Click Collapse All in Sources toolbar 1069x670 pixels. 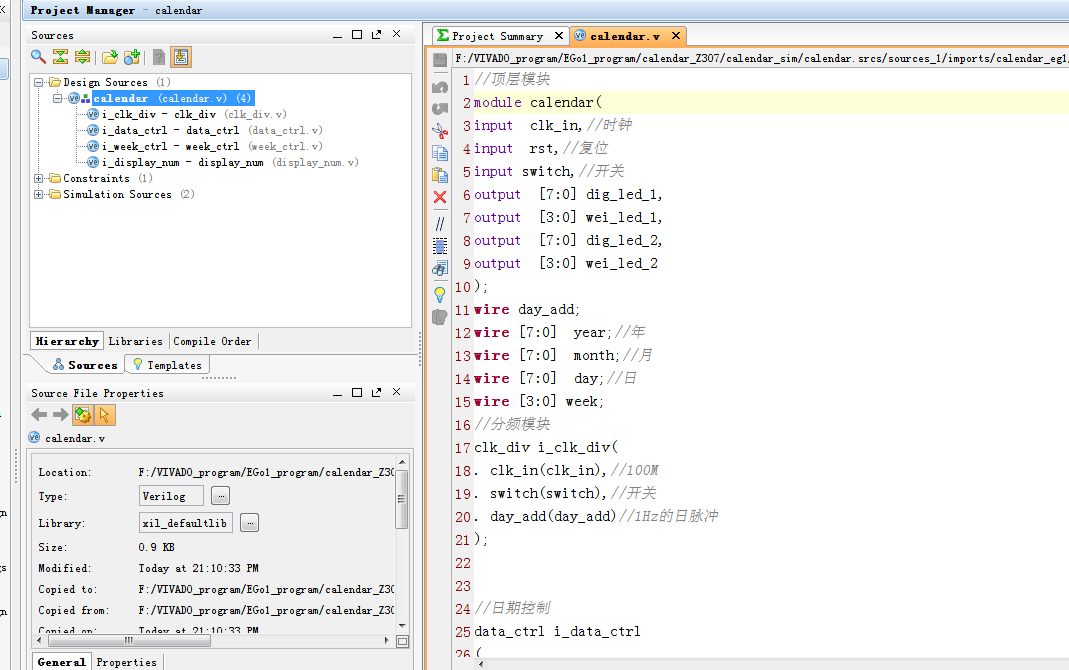point(61,58)
